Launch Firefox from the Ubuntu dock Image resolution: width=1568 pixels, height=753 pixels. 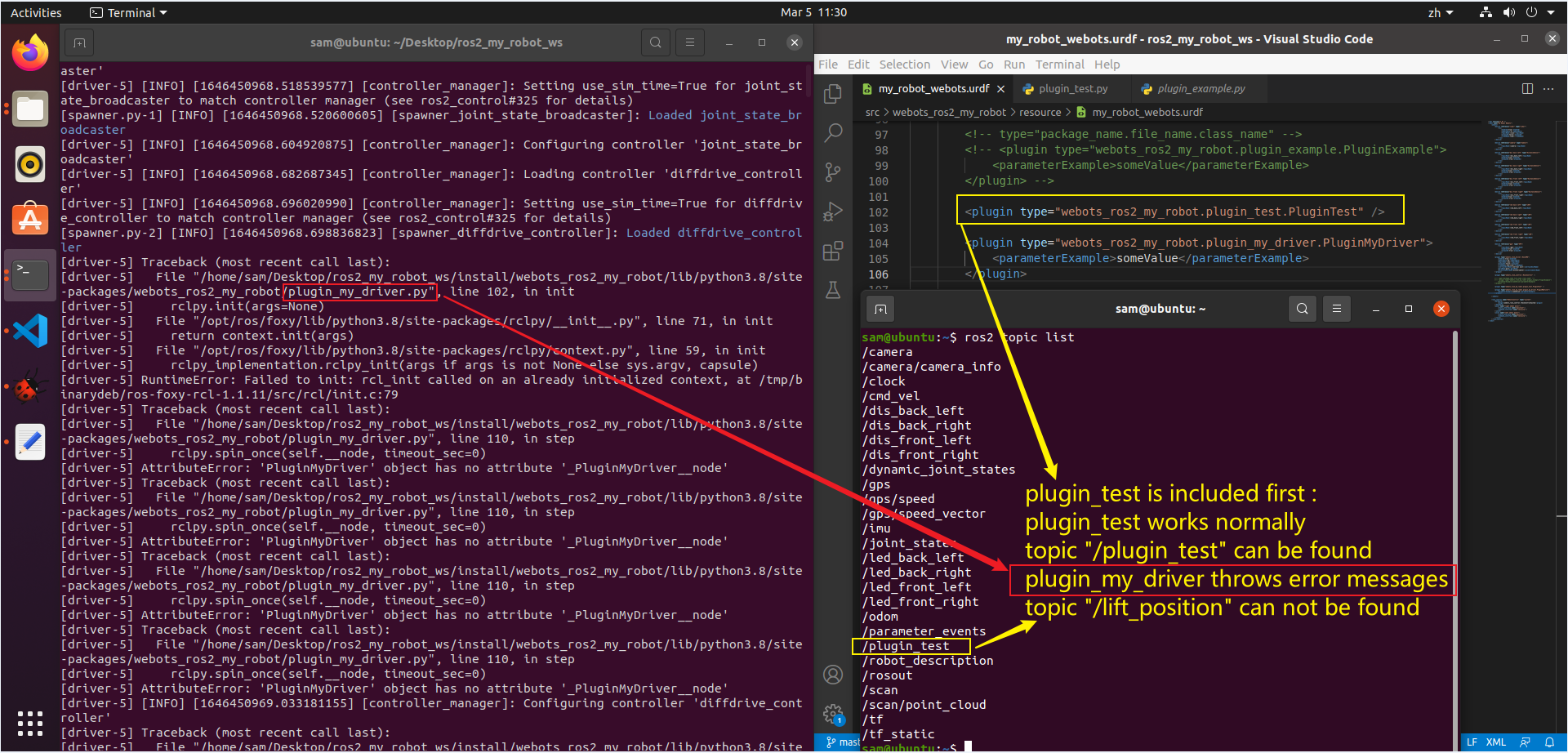pos(30,51)
